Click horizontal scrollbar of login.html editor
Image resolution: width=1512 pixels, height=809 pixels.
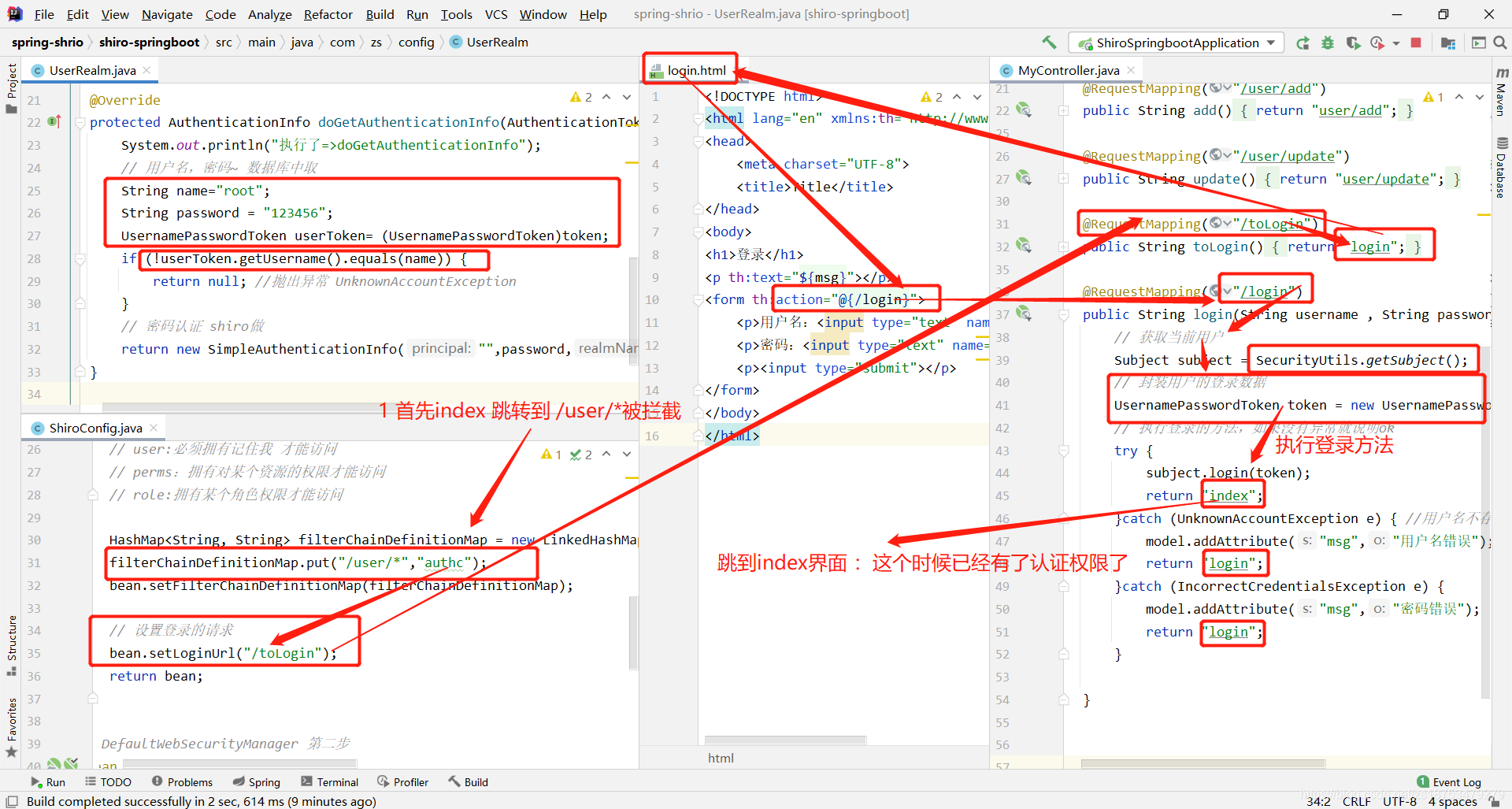coord(785,740)
